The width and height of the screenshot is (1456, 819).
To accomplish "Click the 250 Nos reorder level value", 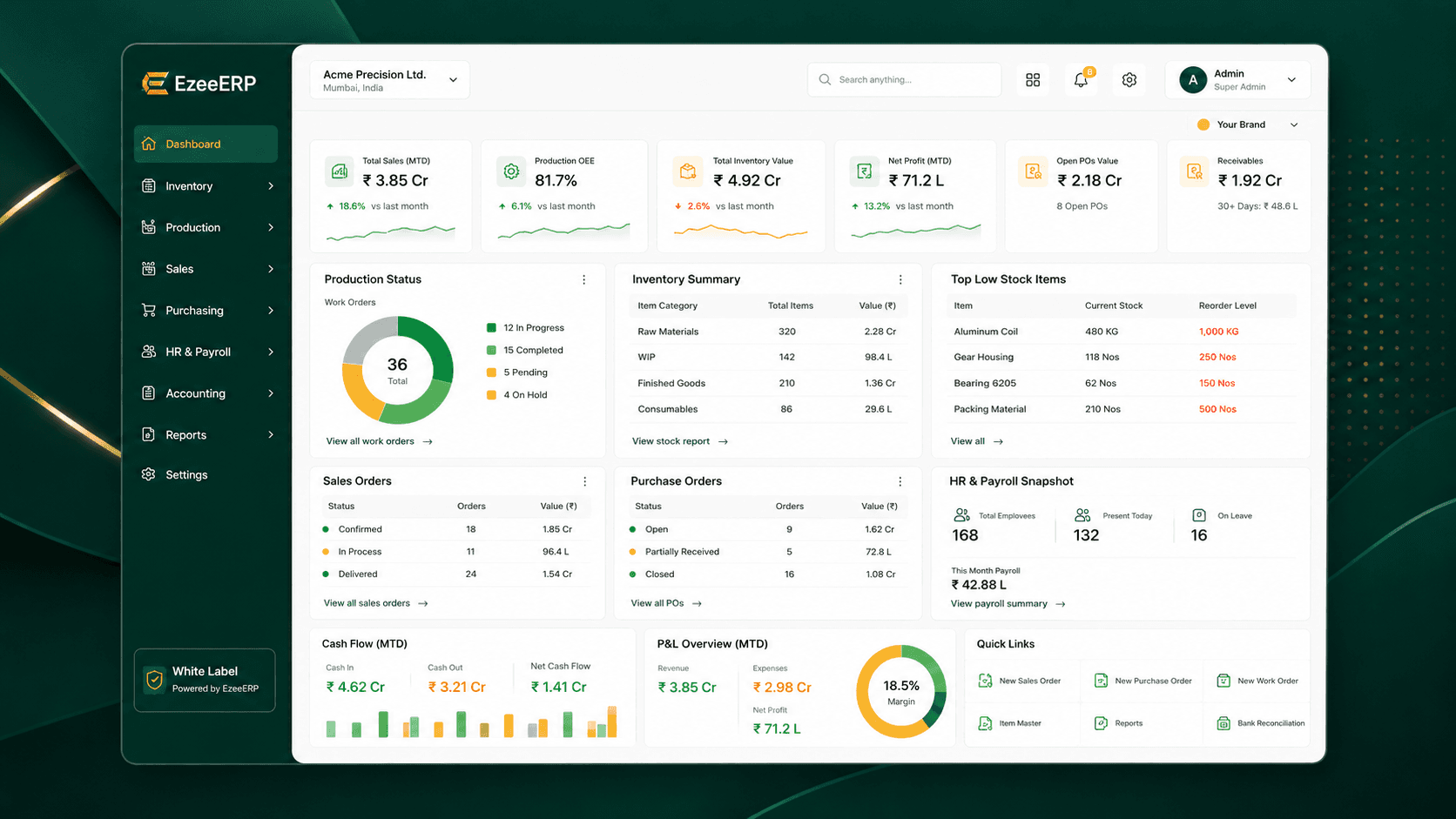I will (x=1217, y=357).
